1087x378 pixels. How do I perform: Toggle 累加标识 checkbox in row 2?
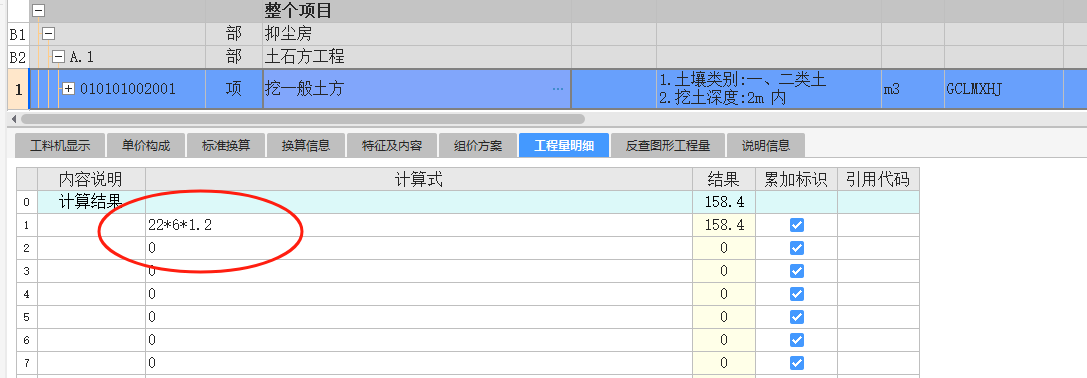[797, 248]
